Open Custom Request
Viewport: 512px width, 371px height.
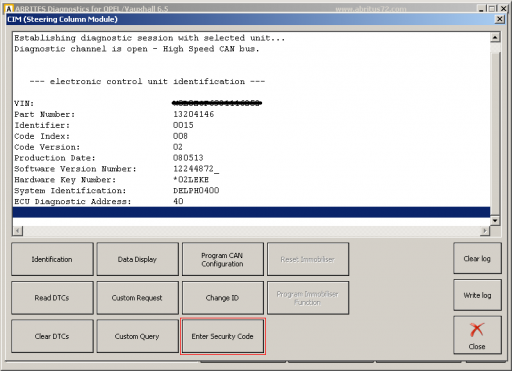[x=137, y=298]
